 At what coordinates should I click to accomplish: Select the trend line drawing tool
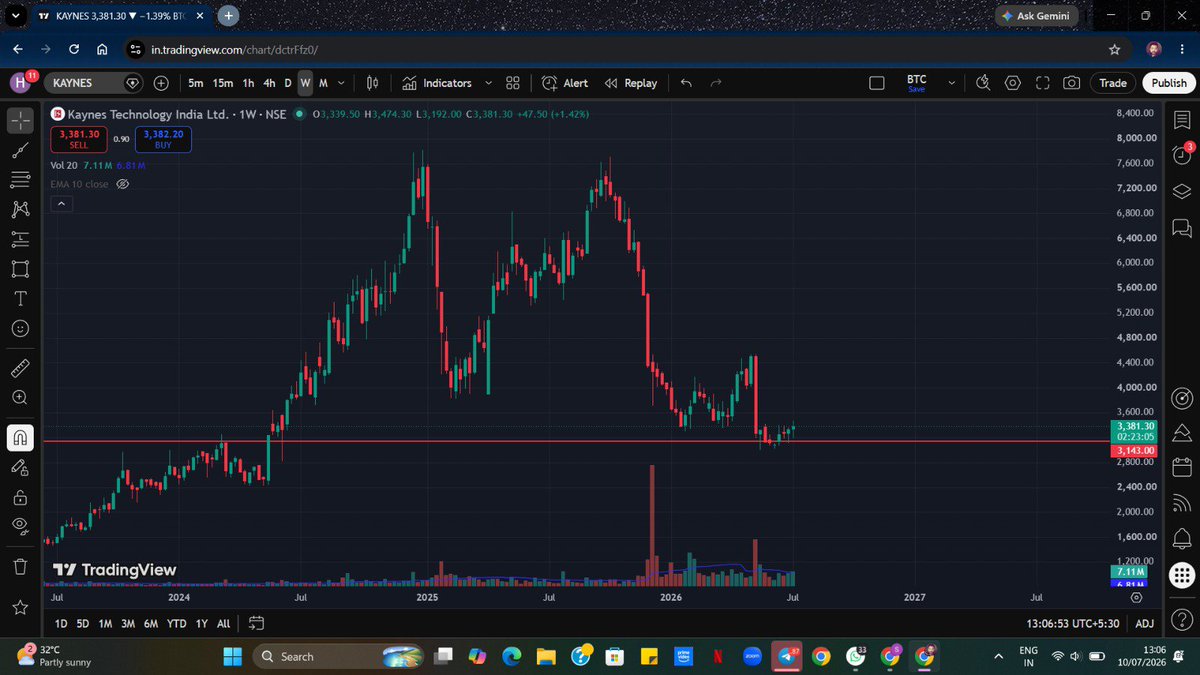tap(20, 151)
